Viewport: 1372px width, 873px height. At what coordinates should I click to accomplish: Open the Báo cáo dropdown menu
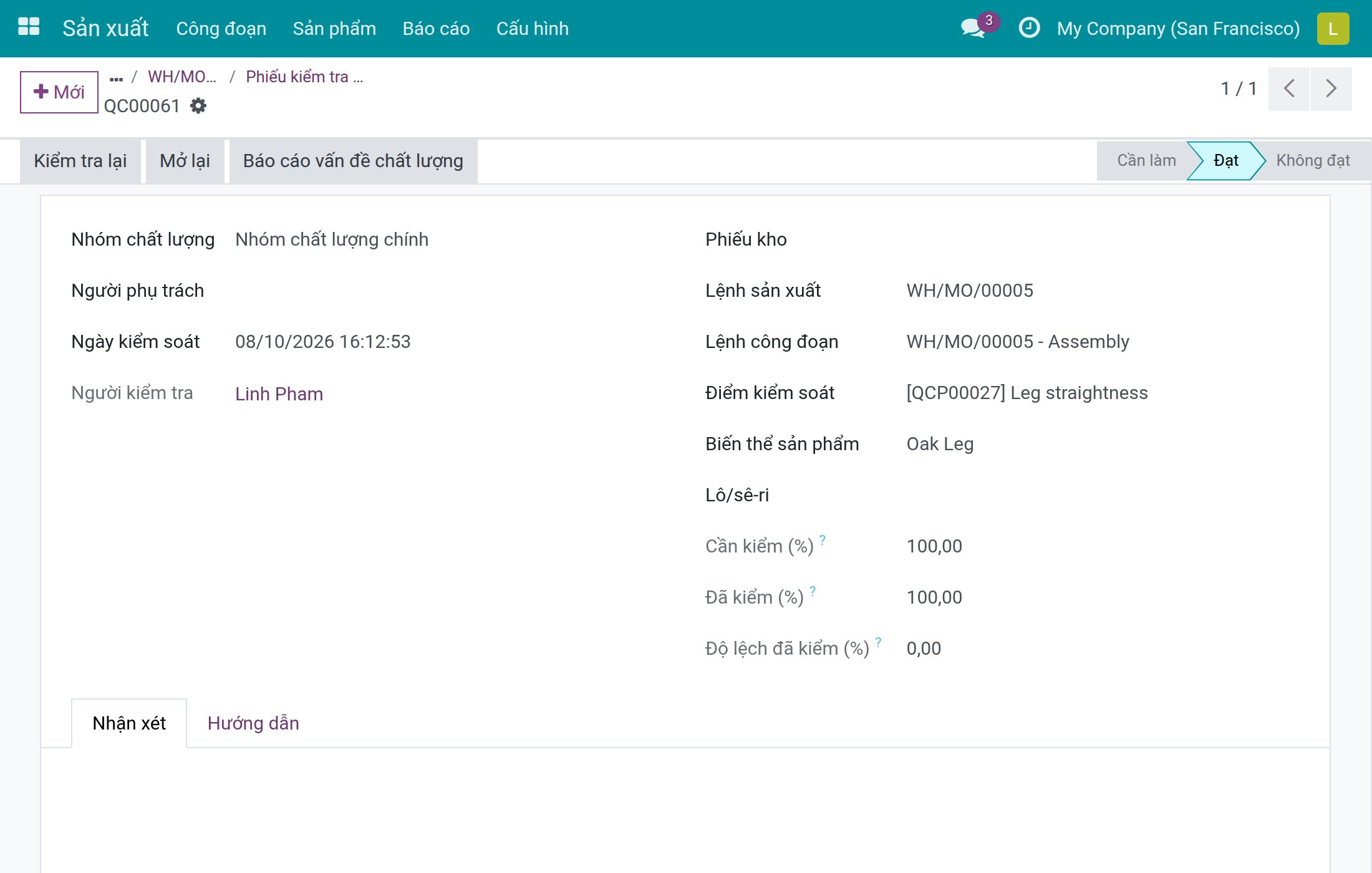(436, 29)
